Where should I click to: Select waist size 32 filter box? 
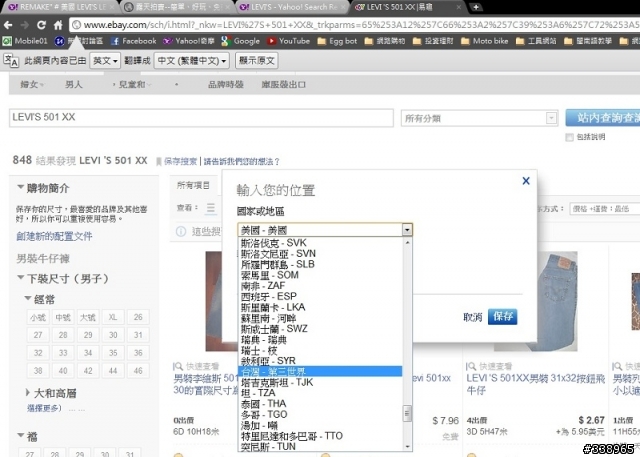[38, 353]
